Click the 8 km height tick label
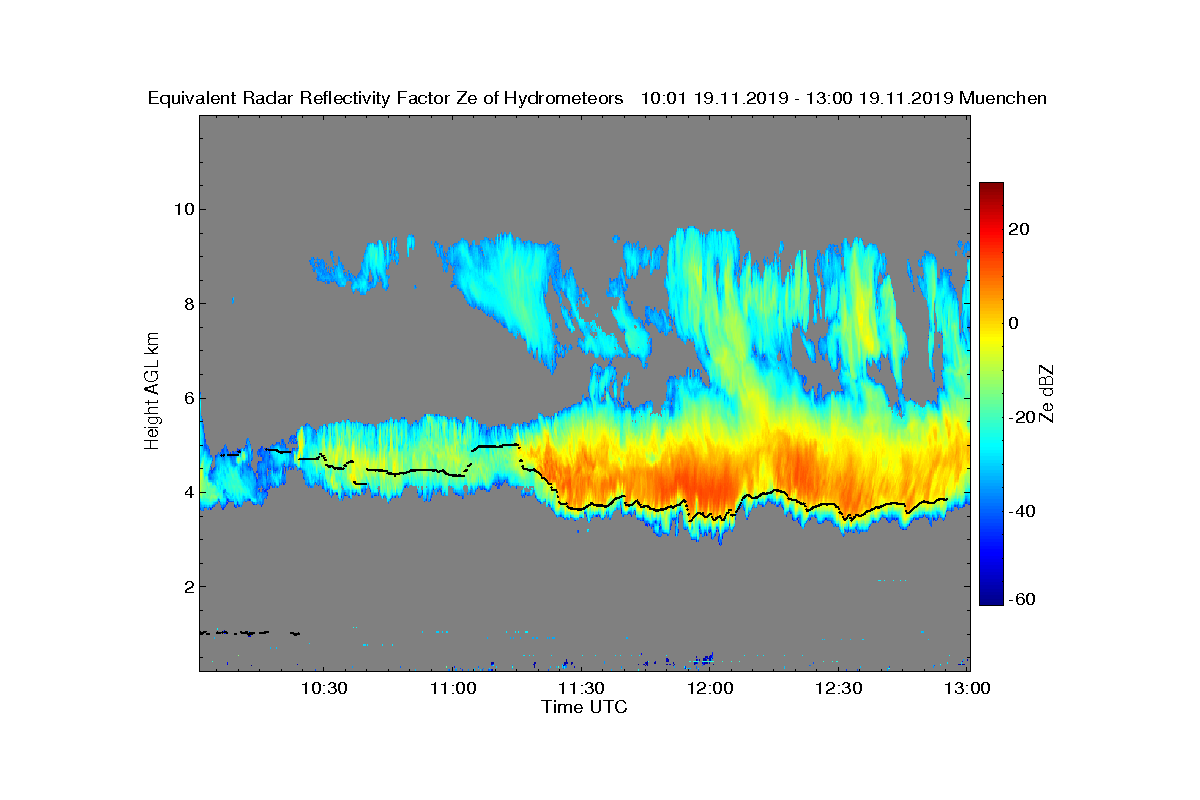This screenshot has width=1200, height=800. coord(188,304)
